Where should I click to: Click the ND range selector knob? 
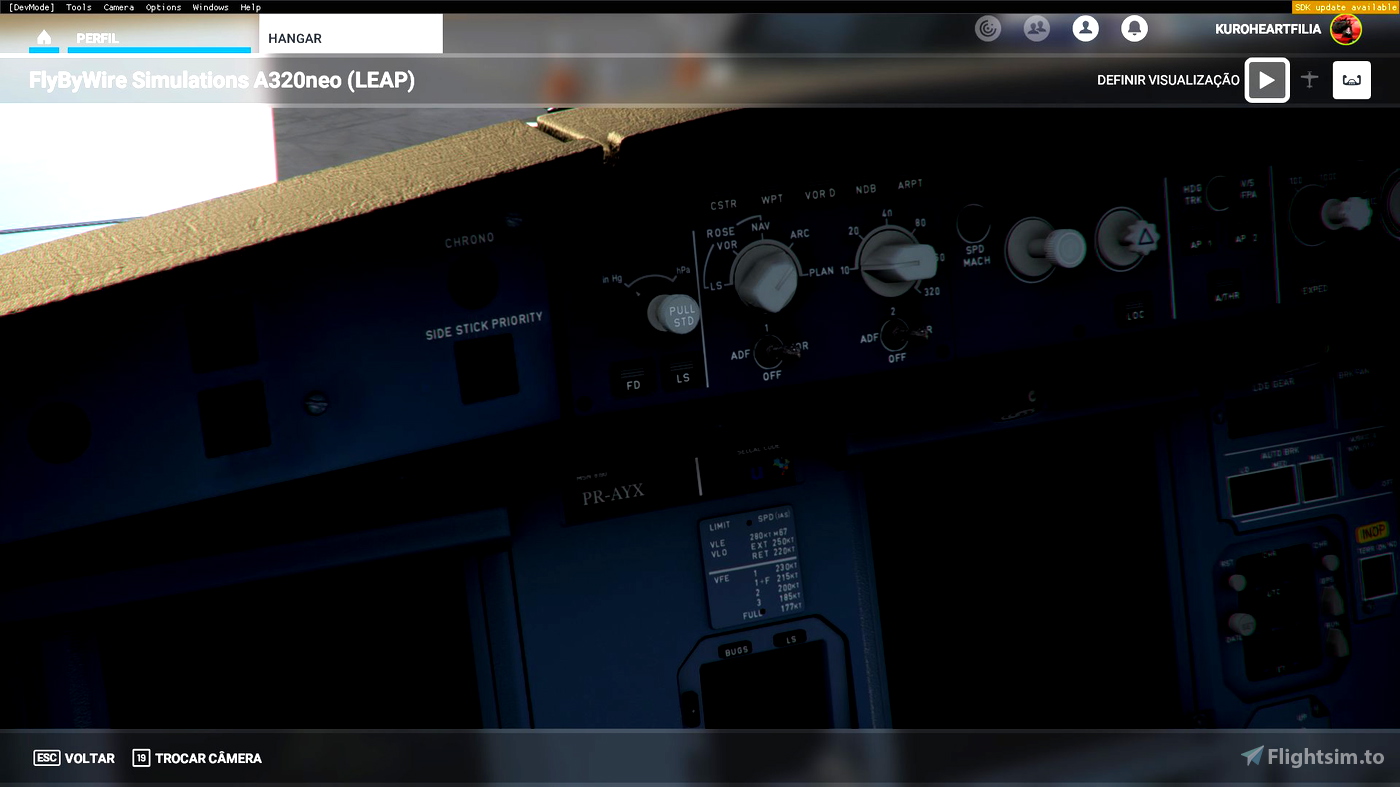click(897, 260)
